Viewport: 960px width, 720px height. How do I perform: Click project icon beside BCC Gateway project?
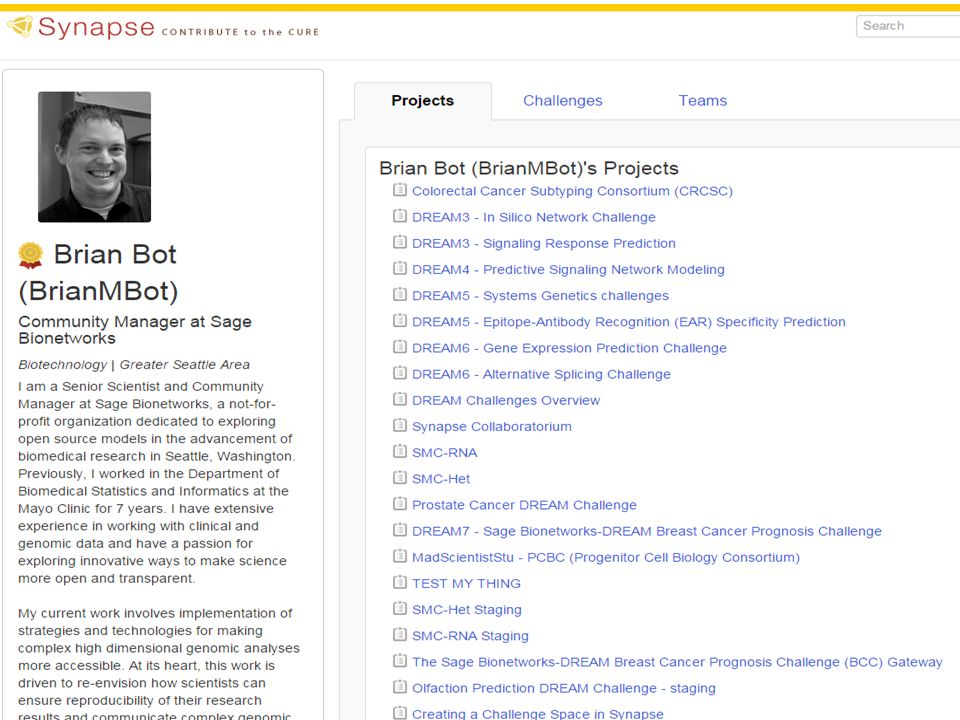(399, 661)
